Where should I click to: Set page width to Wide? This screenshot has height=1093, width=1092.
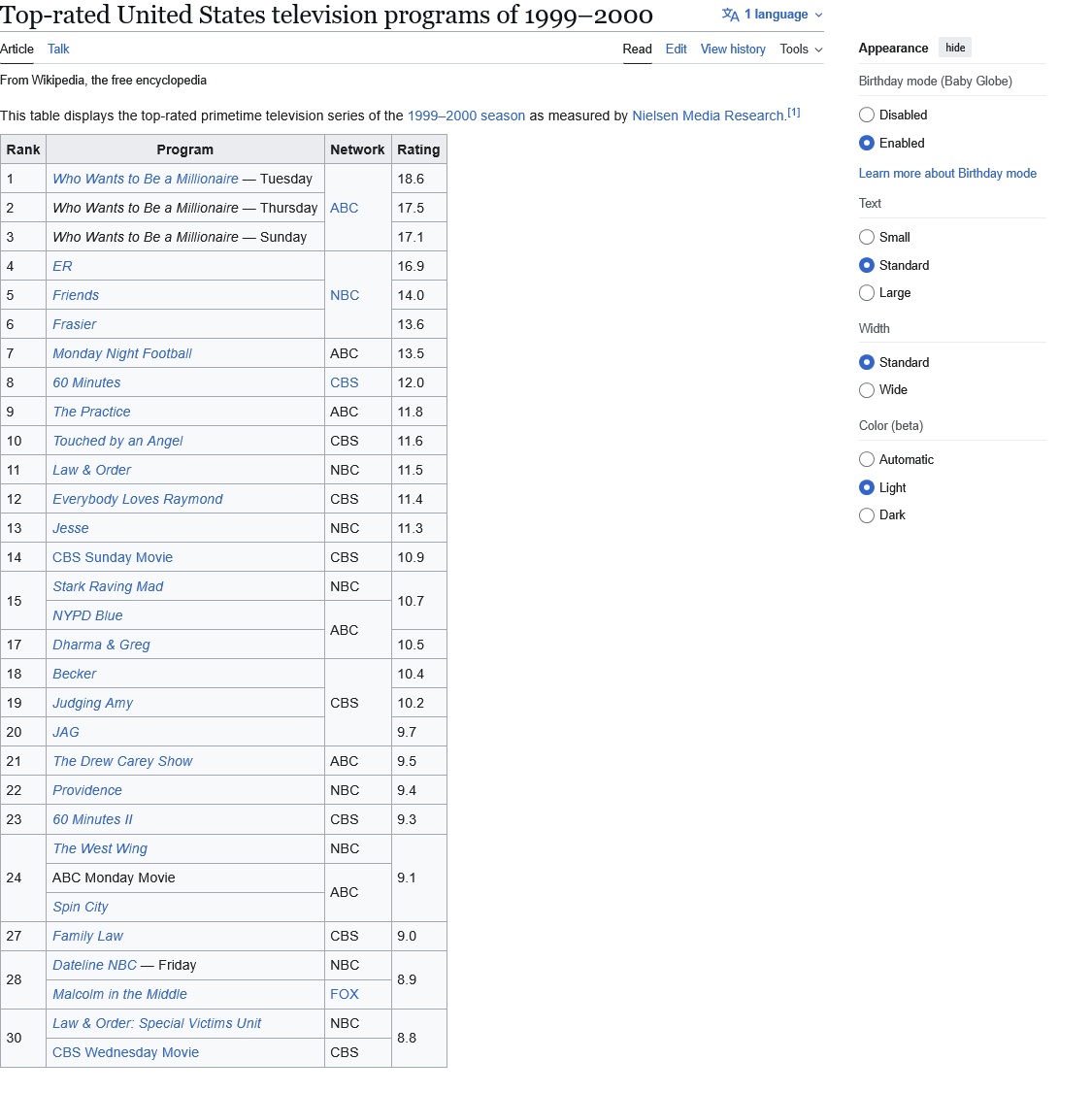[866, 390]
